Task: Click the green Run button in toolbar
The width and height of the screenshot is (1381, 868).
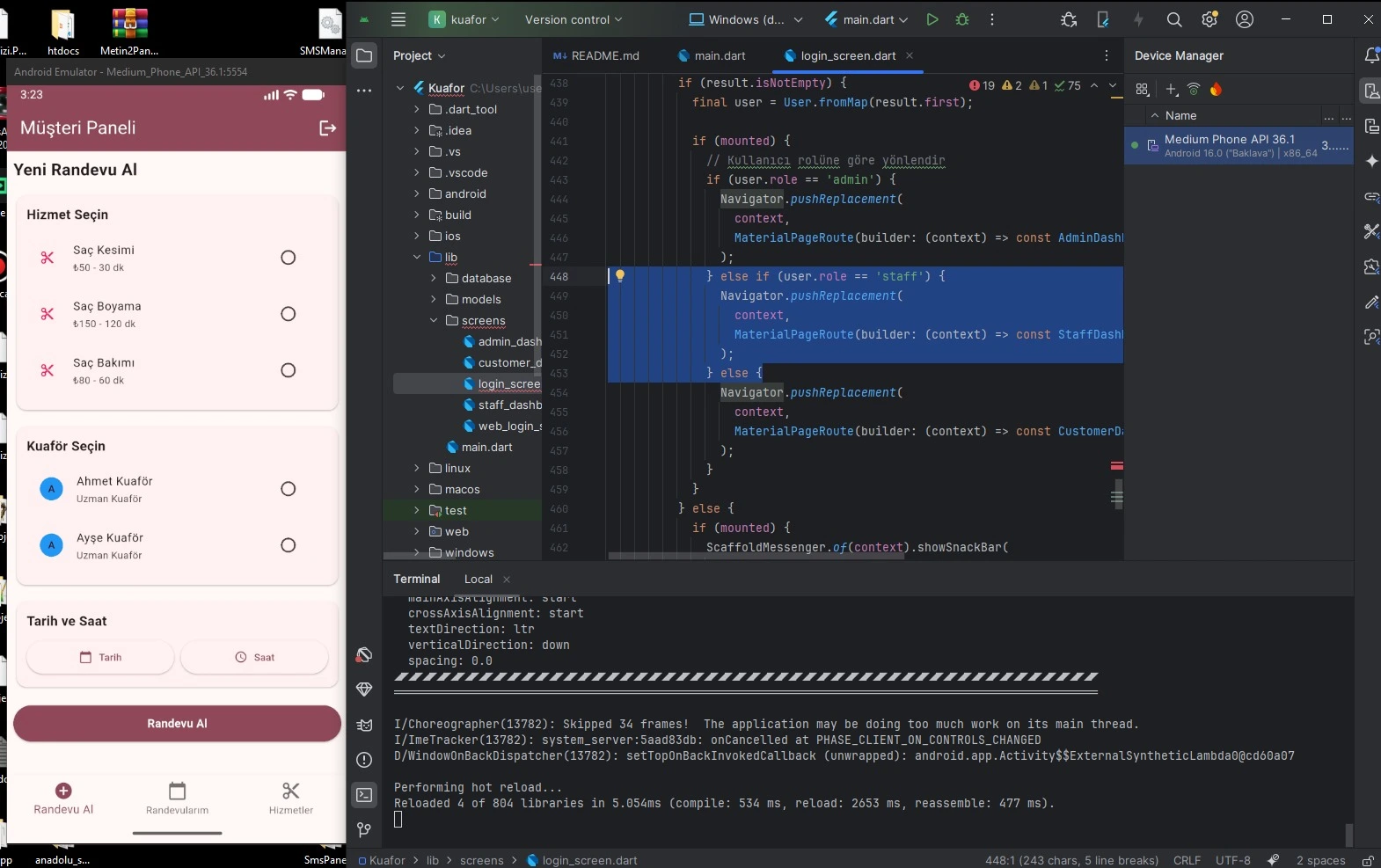Action: (x=932, y=19)
